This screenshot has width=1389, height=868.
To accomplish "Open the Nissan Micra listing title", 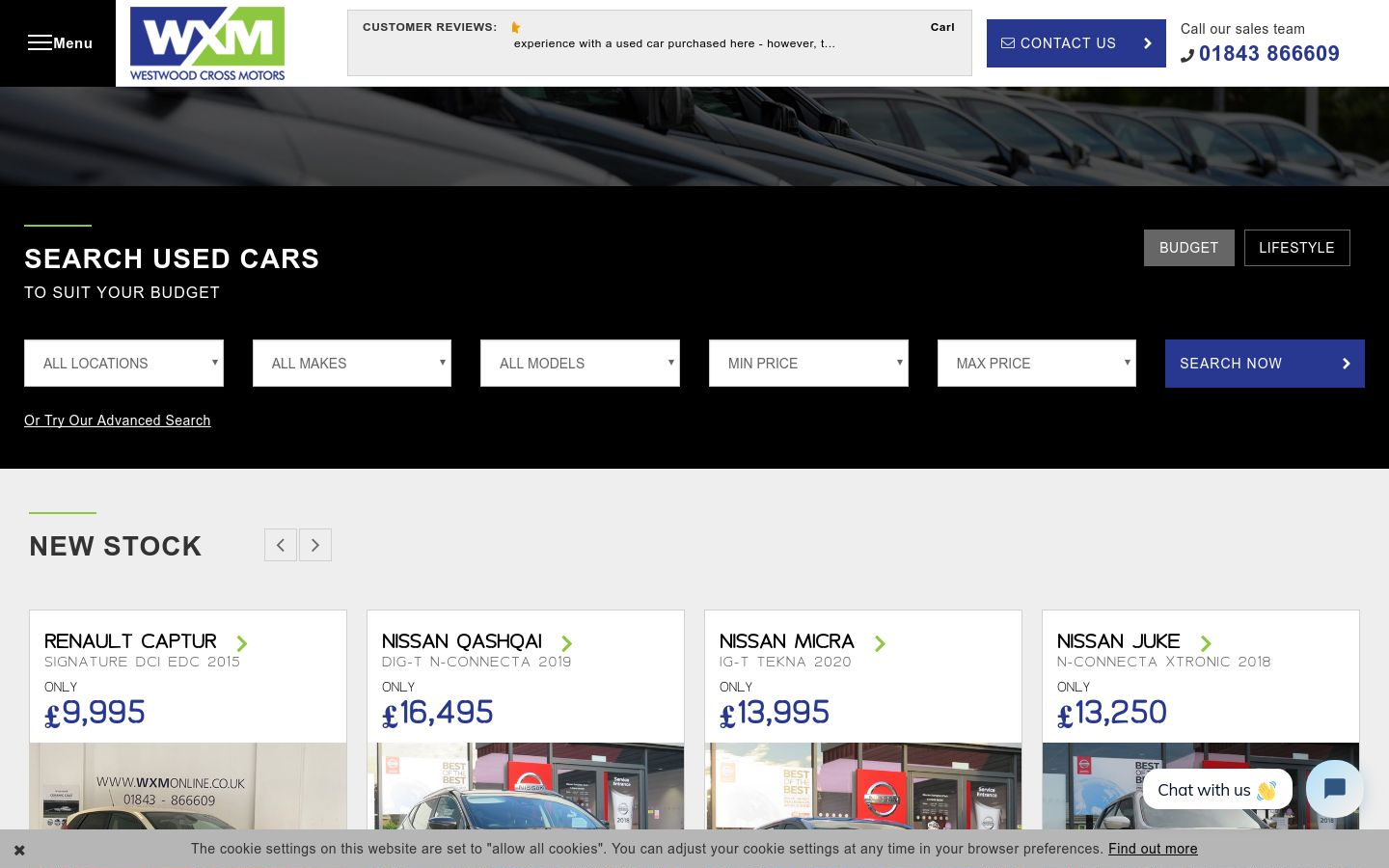I will point(787,641).
